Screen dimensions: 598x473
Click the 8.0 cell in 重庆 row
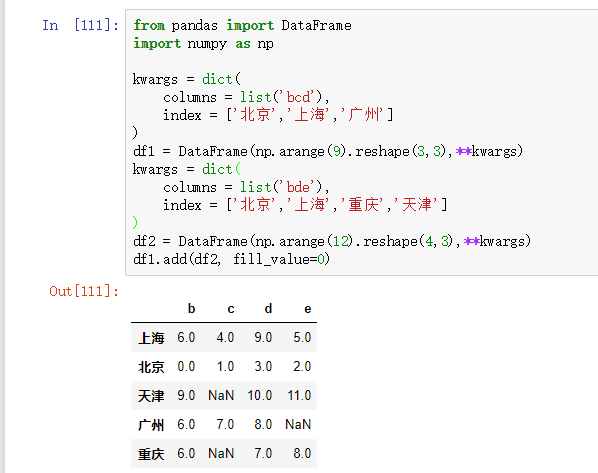point(302,454)
